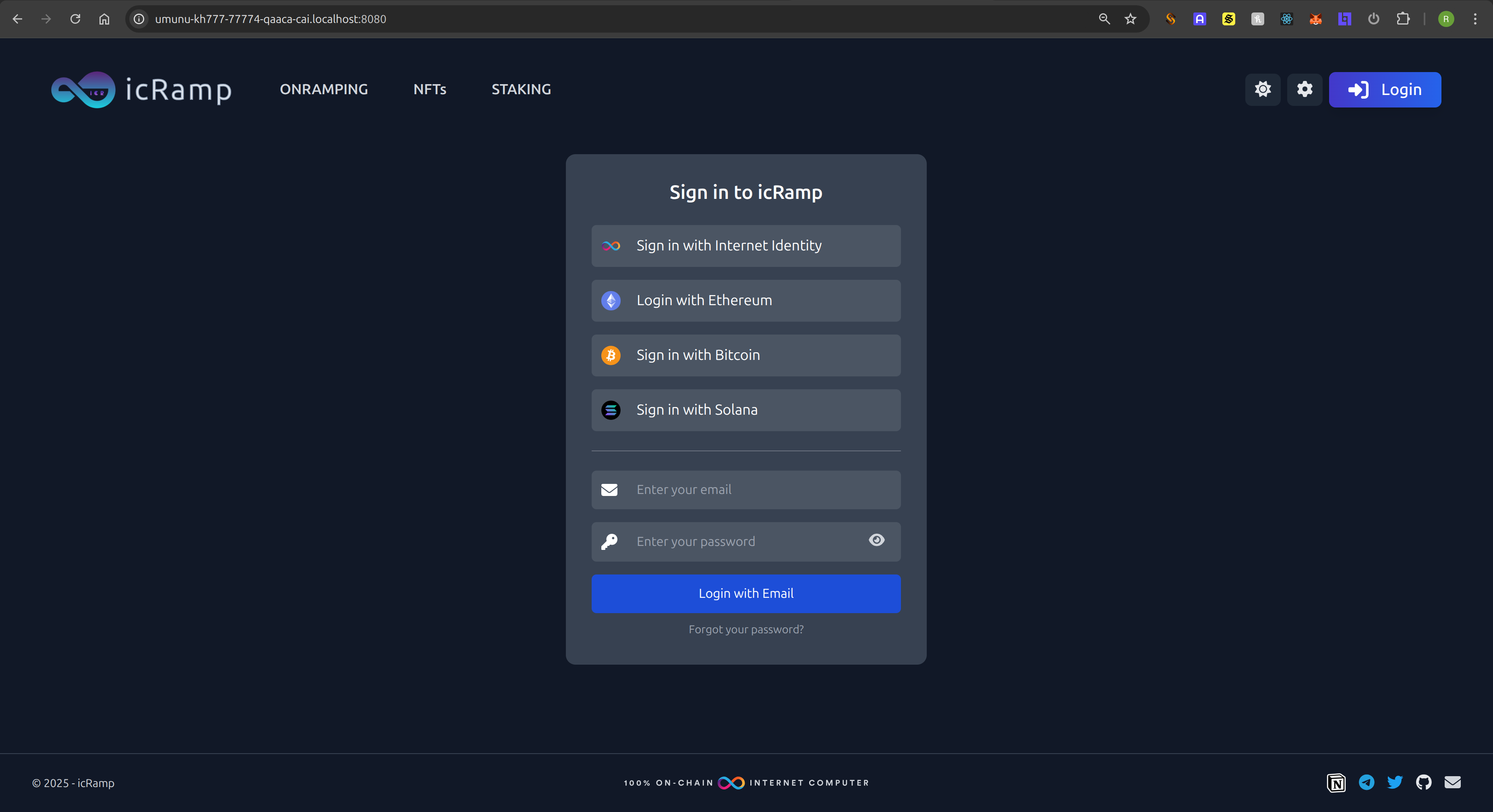
Task: Select the NFTs nav link
Action: [429, 89]
